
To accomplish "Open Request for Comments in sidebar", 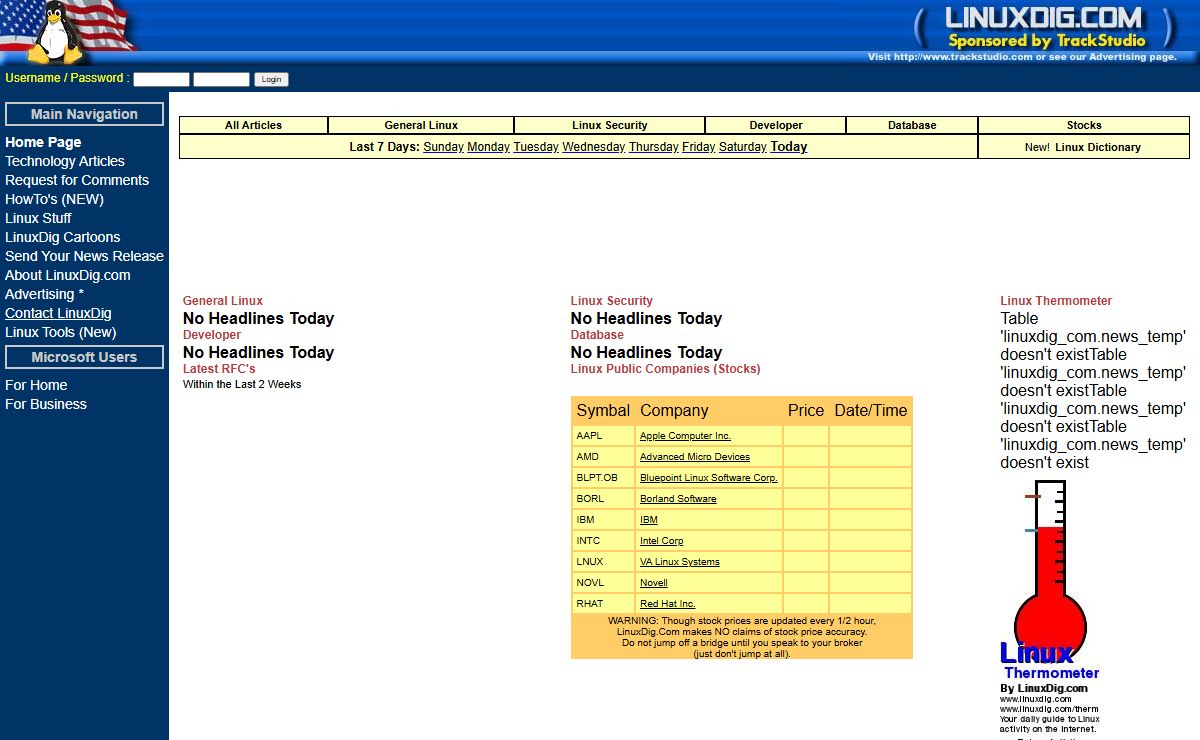I will click(x=77, y=180).
